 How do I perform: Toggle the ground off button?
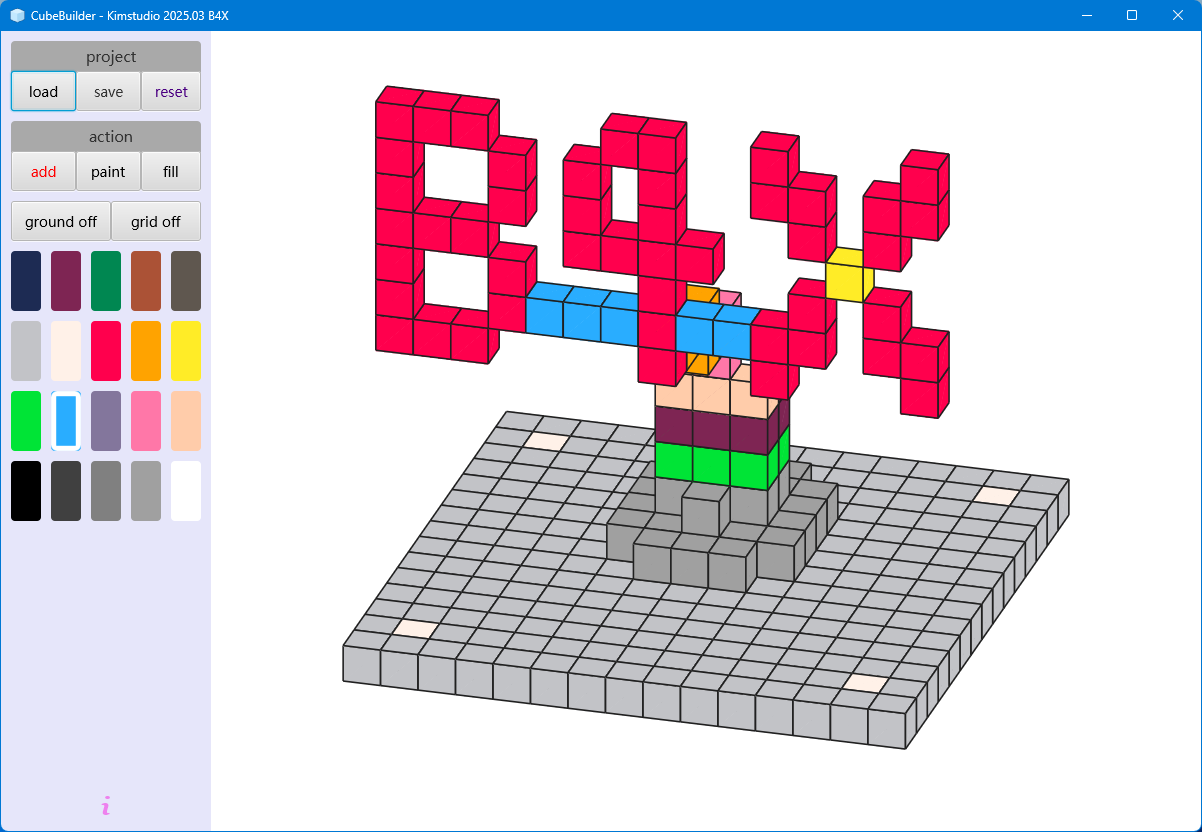pyautogui.click(x=61, y=221)
